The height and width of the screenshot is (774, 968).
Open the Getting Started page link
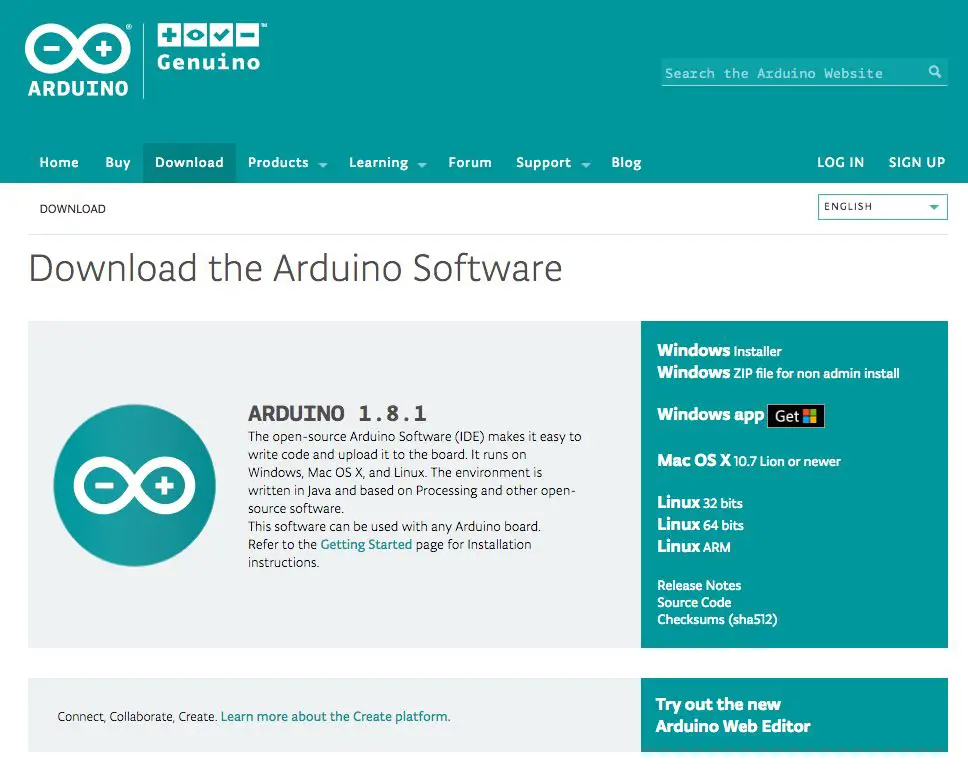(x=366, y=544)
